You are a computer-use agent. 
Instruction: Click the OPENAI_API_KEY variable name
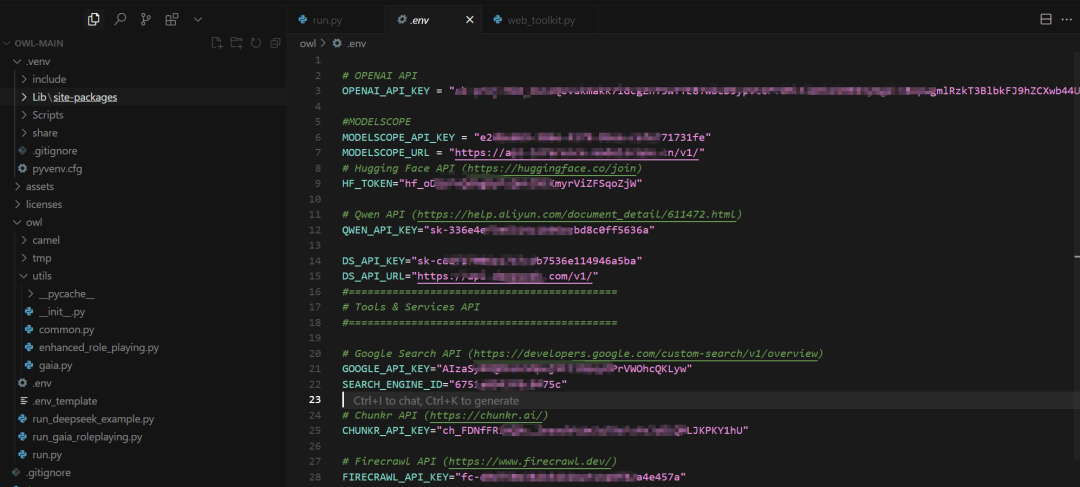coord(386,91)
